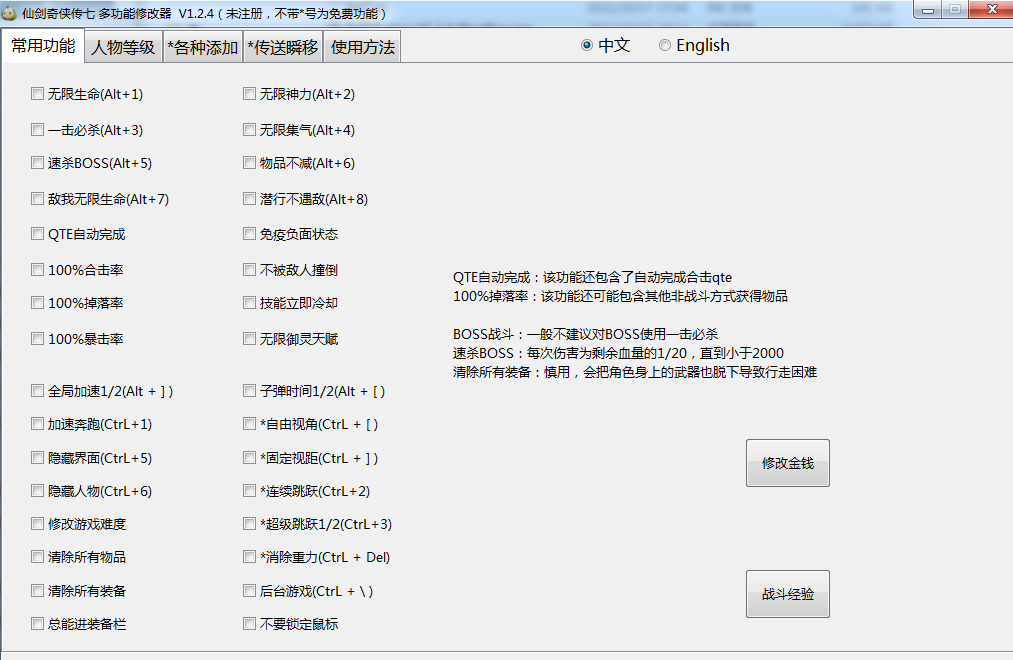Open the *各种添加 tab

pyautogui.click(x=202, y=47)
